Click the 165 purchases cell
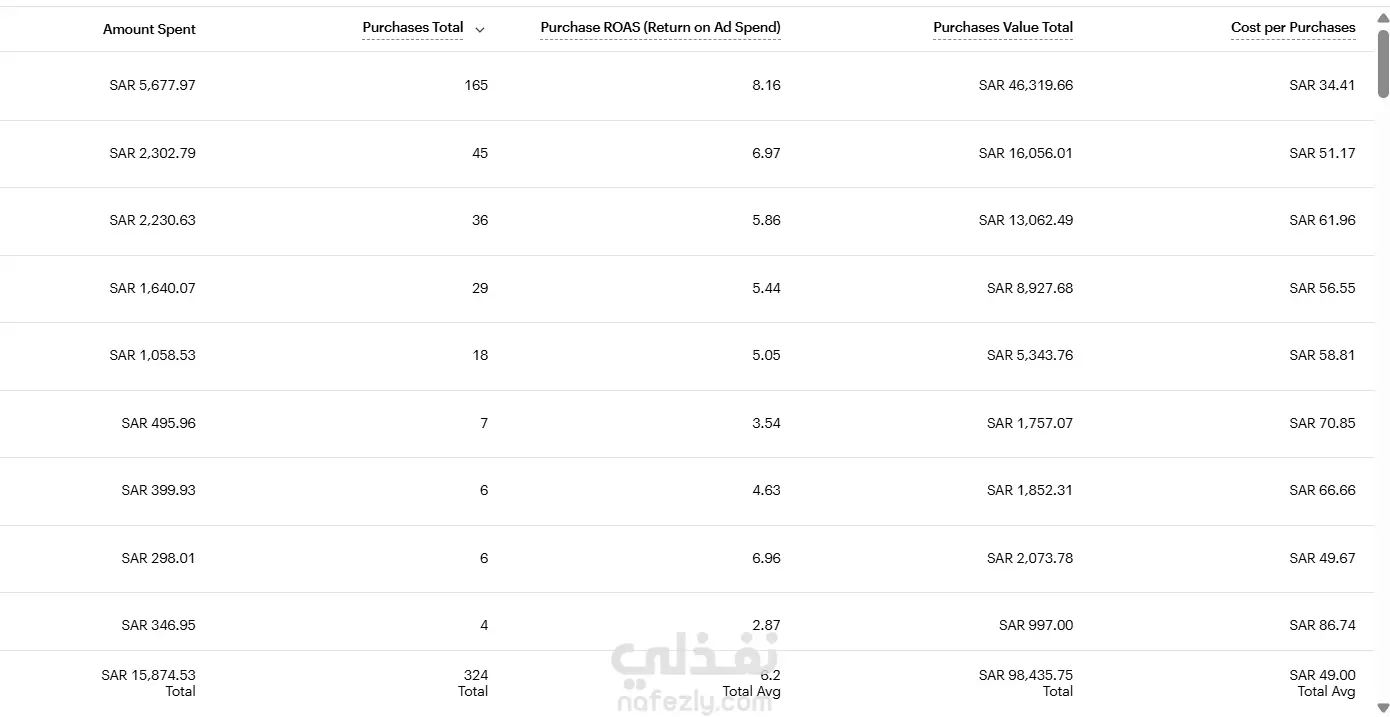 coord(476,85)
